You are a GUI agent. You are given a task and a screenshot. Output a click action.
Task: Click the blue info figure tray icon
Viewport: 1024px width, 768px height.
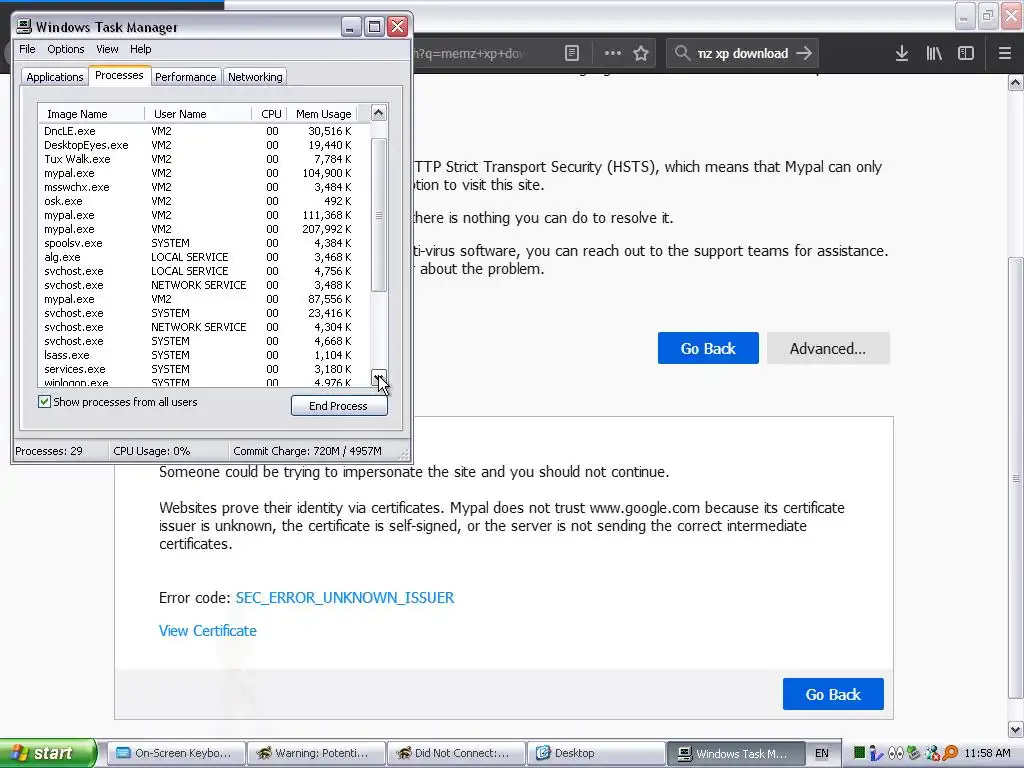(876, 753)
